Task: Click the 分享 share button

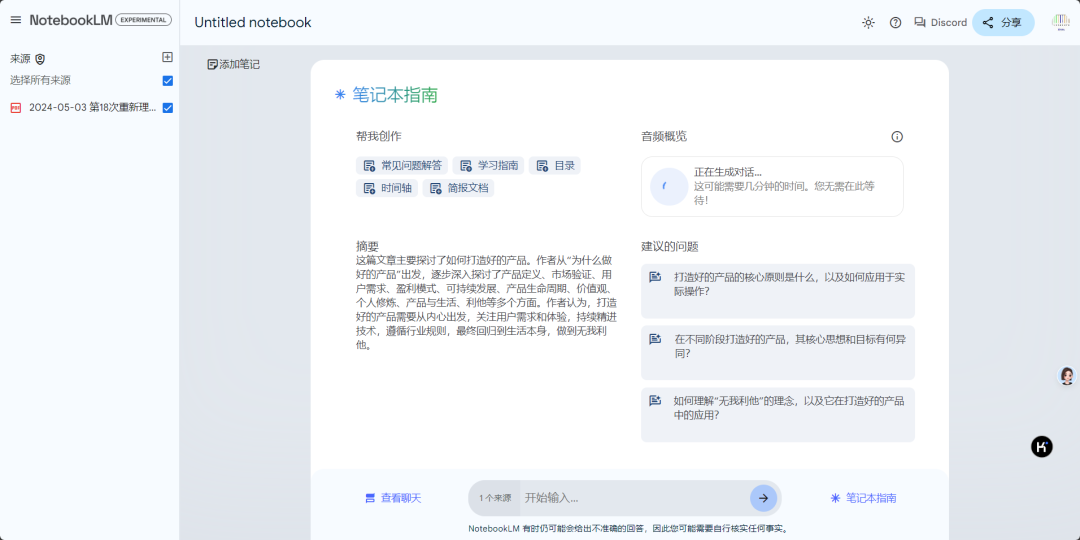Action: [x=1002, y=23]
